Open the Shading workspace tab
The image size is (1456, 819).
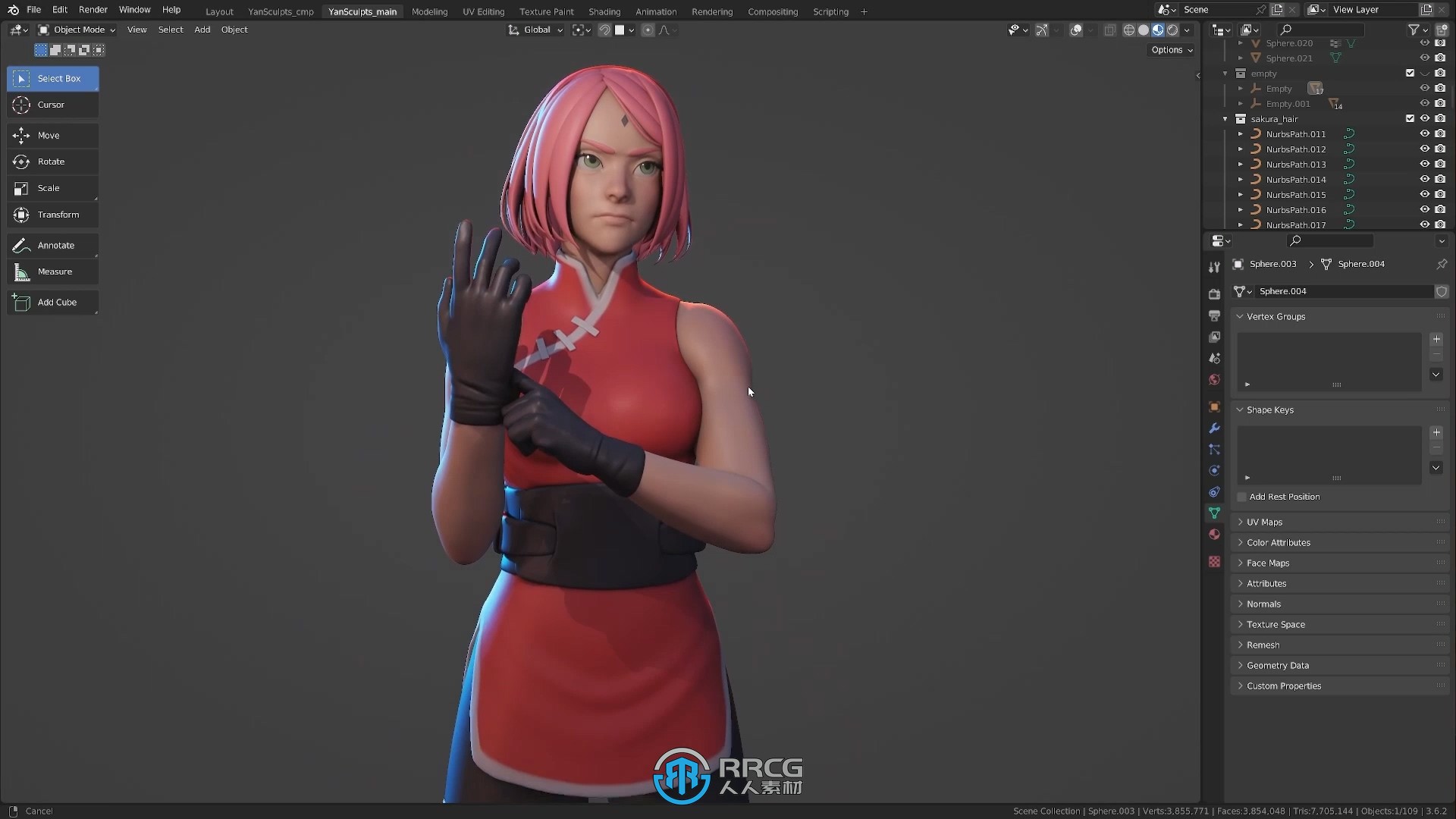click(604, 11)
